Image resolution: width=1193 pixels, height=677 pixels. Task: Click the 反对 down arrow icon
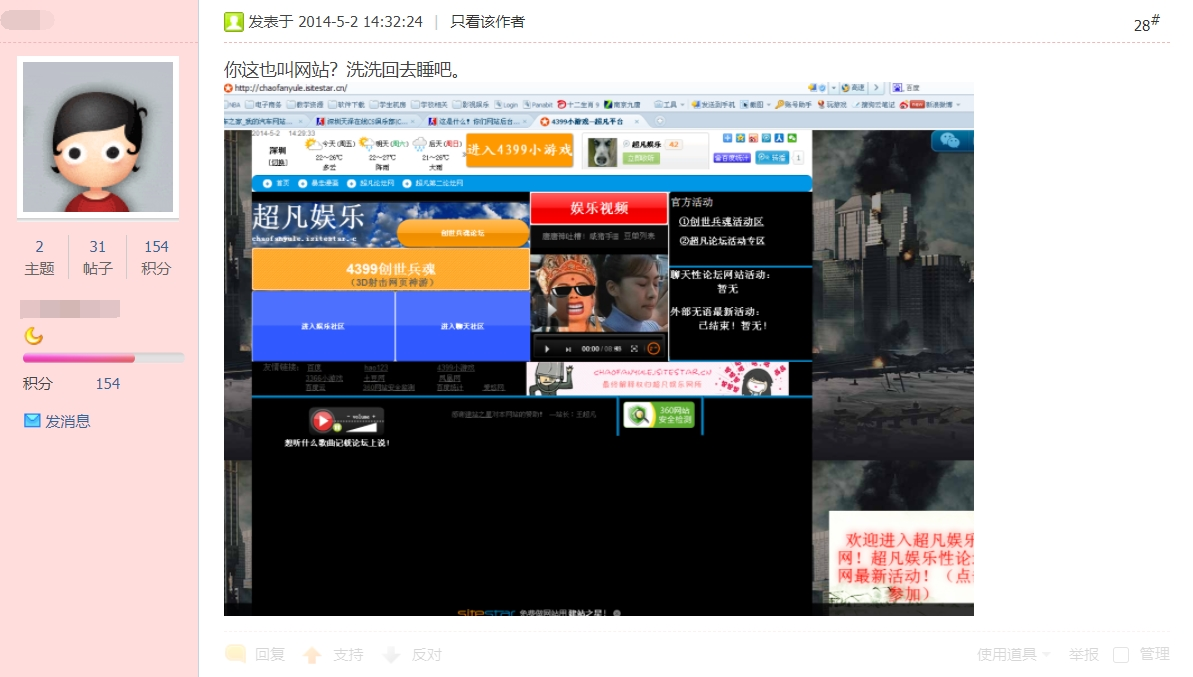391,655
